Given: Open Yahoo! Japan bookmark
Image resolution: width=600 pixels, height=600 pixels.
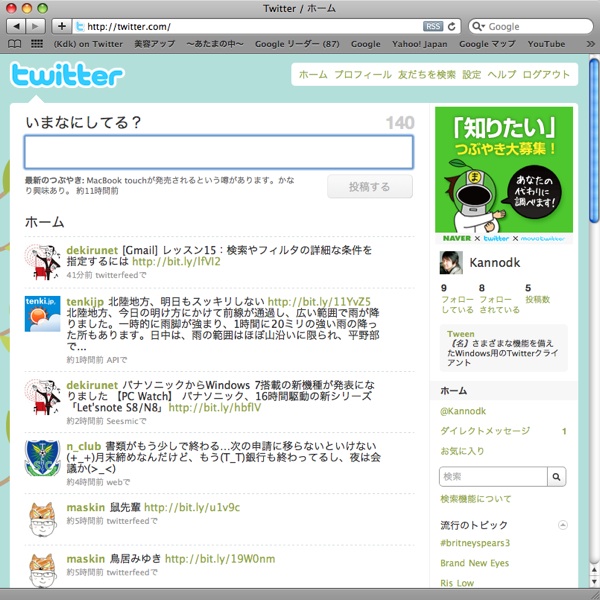Looking at the screenshot, I should (419, 44).
